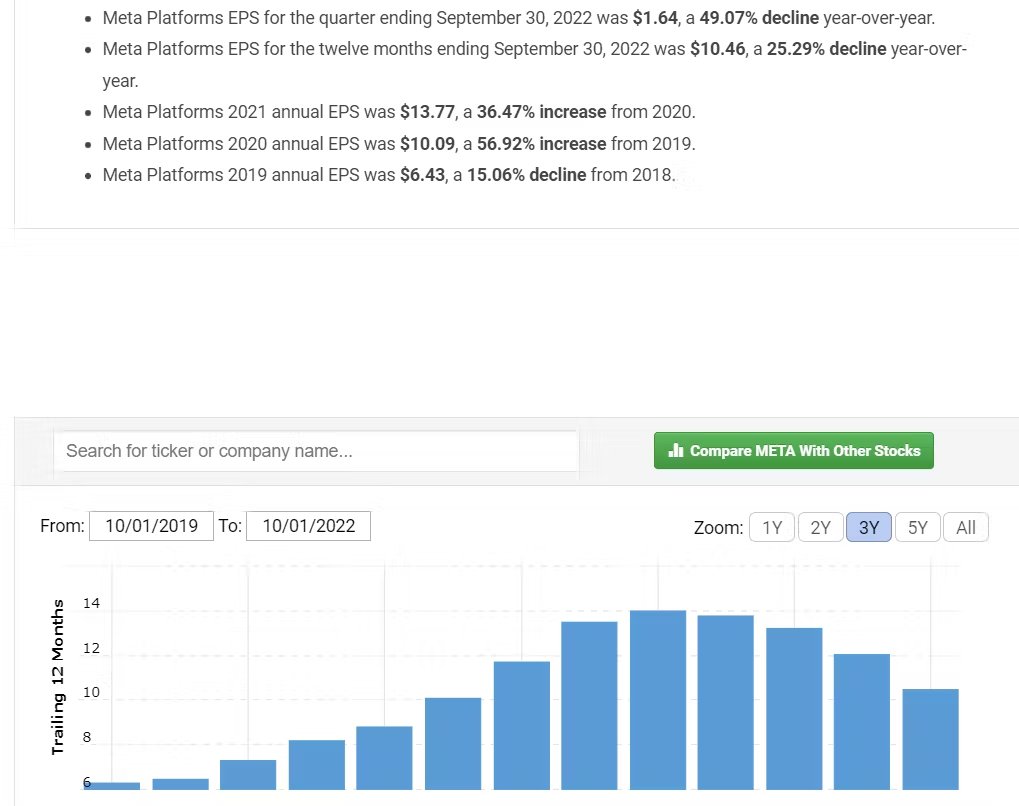Click the y-axis value 10
1019x806 pixels.
pyautogui.click(x=92, y=692)
